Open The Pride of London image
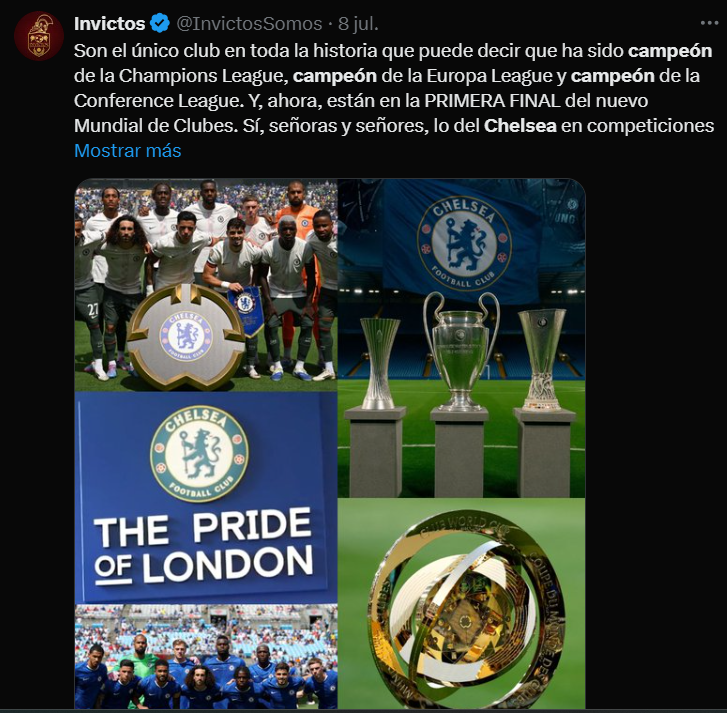Viewport: 727px width, 713px height. point(206,497)
